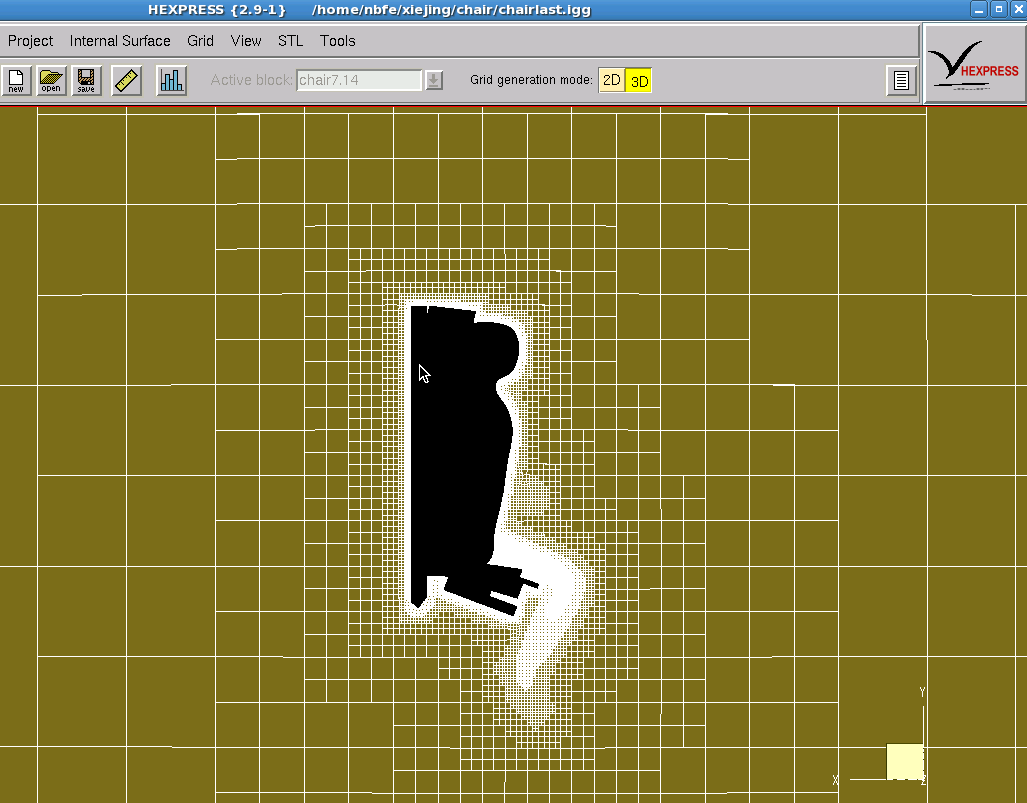Open the STL menu

pyautogui.click(x=290, y=41)
